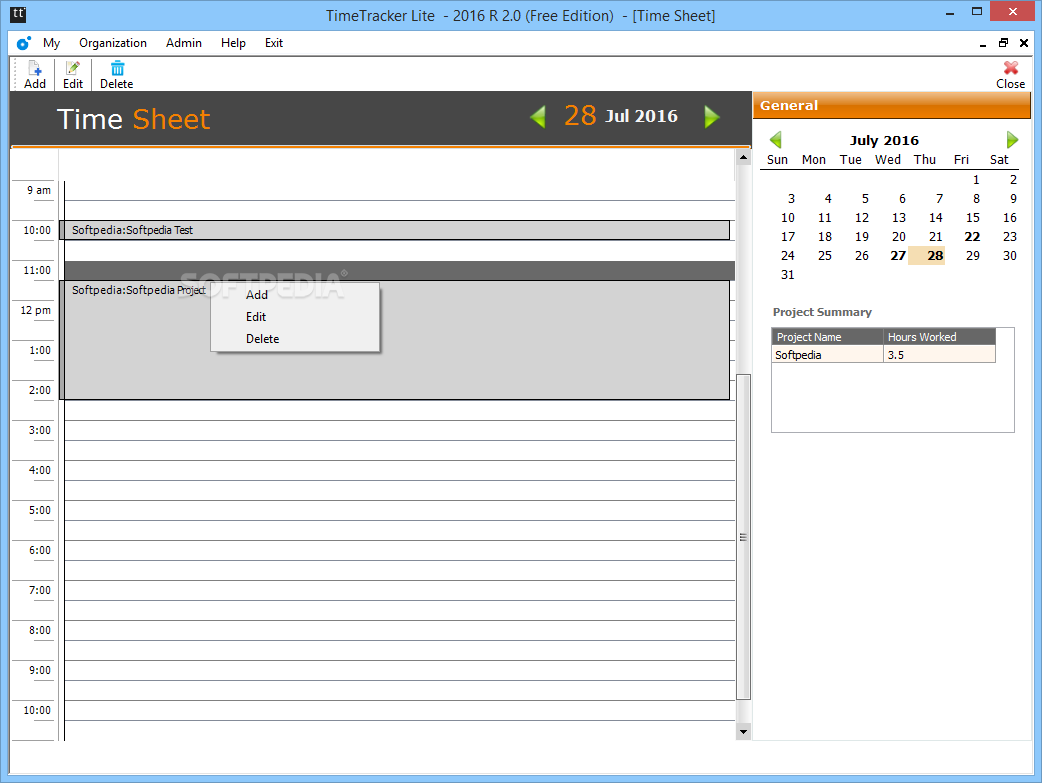
Task: Open the My menu
Action: pos(51,43)
